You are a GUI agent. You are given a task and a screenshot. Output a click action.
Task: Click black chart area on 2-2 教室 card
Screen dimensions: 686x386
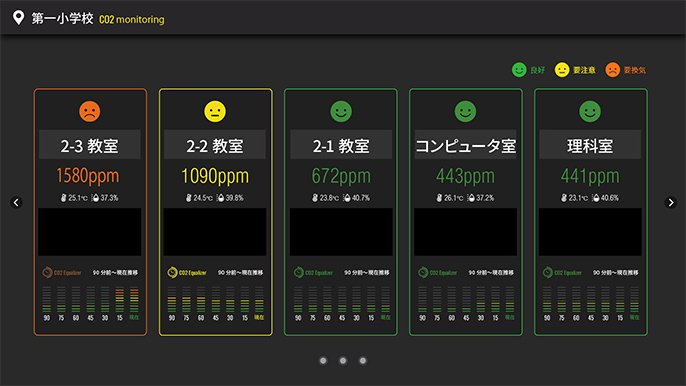tap(215, 232)
